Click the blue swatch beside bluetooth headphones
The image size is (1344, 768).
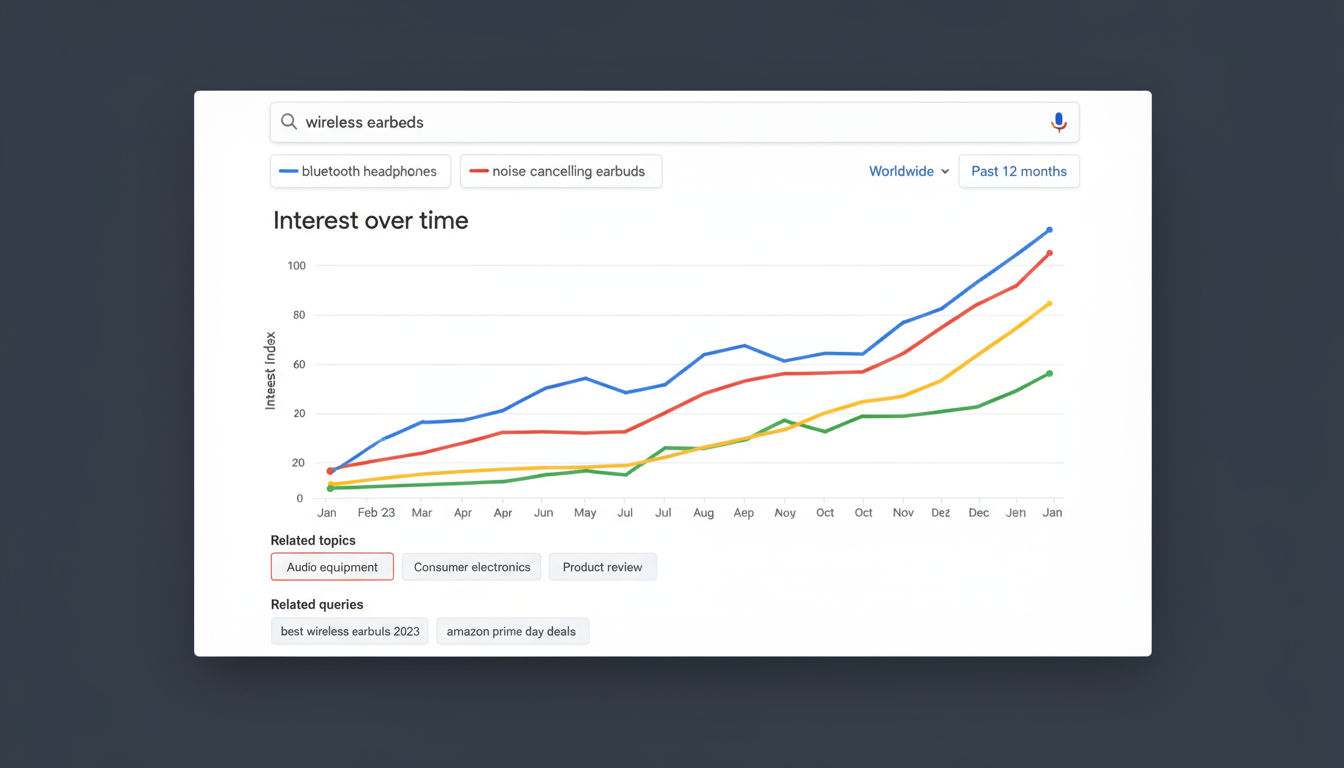tap(288, 171)
